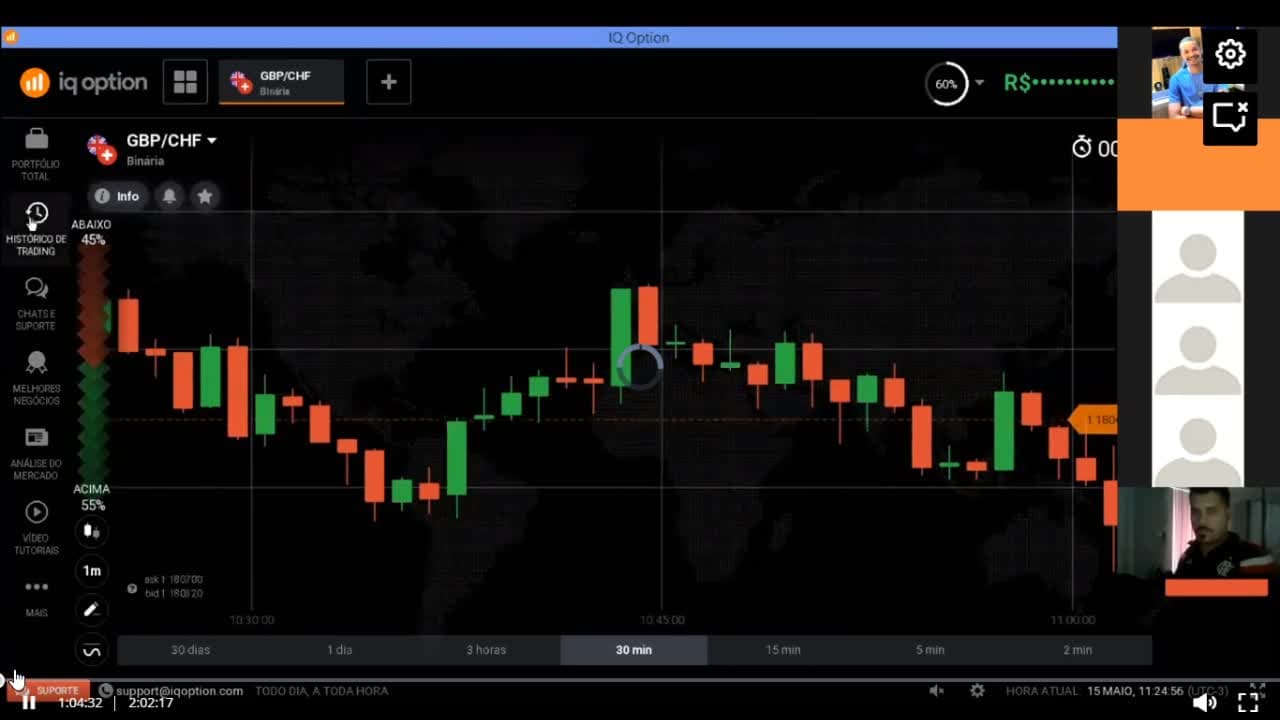Click the ABAIXO 45% sentiment label
Image resolution: width=1280 pixels, height=720 pixels.
(92, 233)
